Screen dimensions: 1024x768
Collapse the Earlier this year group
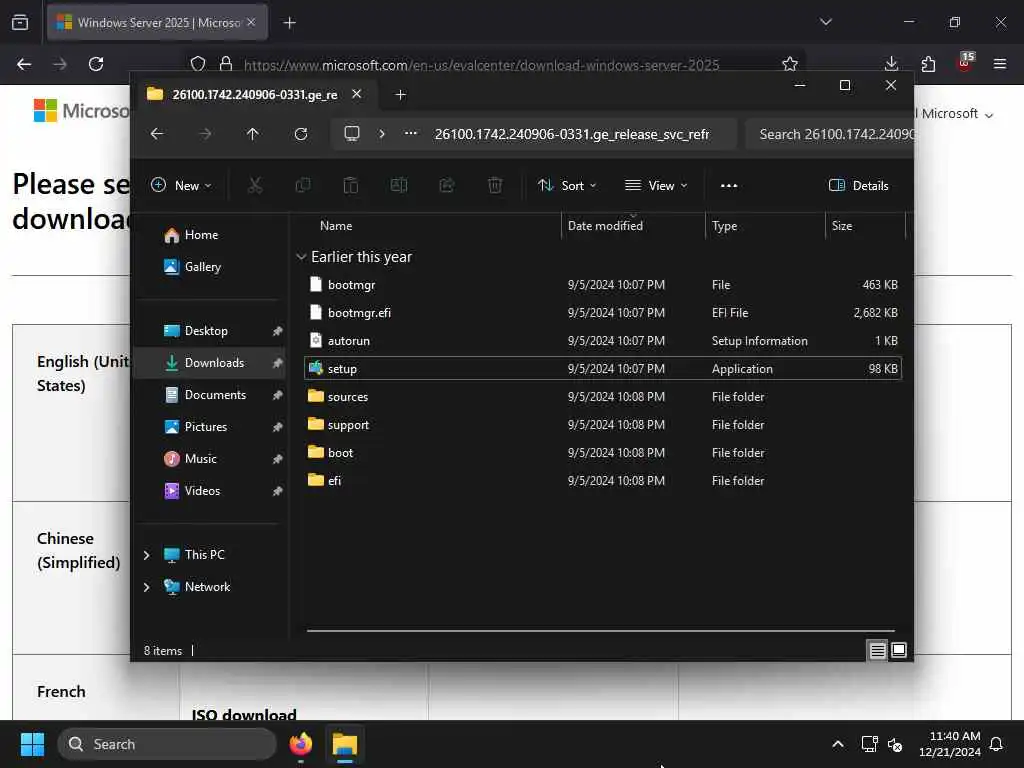[x=301, y=257]
